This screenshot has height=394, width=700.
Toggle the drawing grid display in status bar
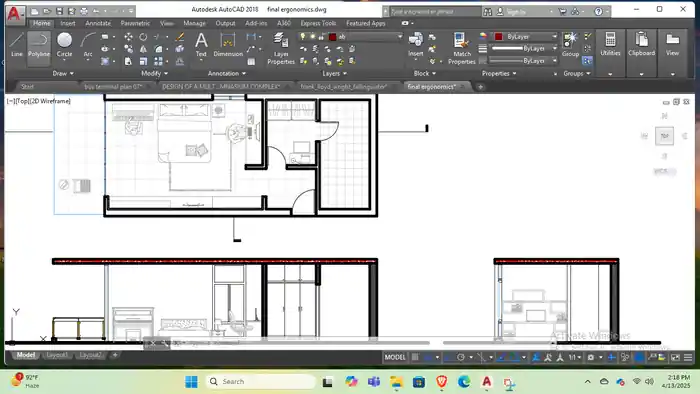click(415, 357)
